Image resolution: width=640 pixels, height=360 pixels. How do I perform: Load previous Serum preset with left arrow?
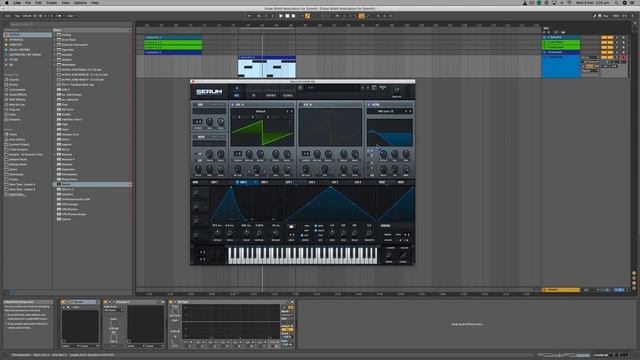[362, 88]
